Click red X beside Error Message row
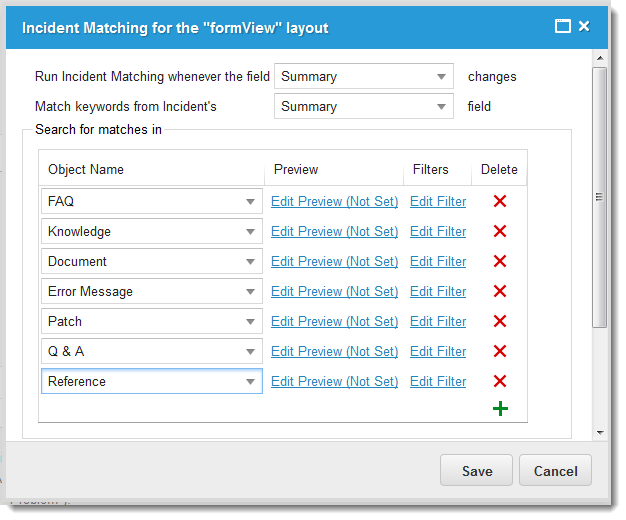 coord(500,291)
